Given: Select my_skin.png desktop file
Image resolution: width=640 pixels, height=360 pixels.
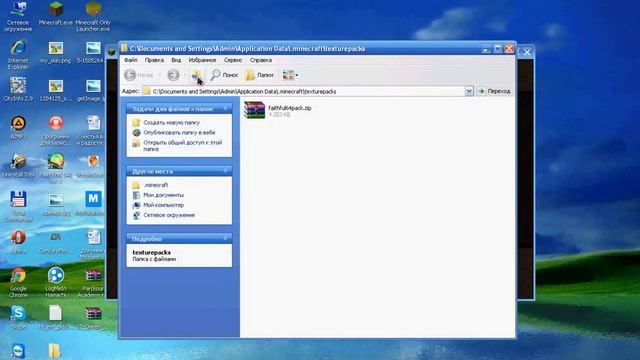Looking at the screenshot, I should (x=56, y=52).
